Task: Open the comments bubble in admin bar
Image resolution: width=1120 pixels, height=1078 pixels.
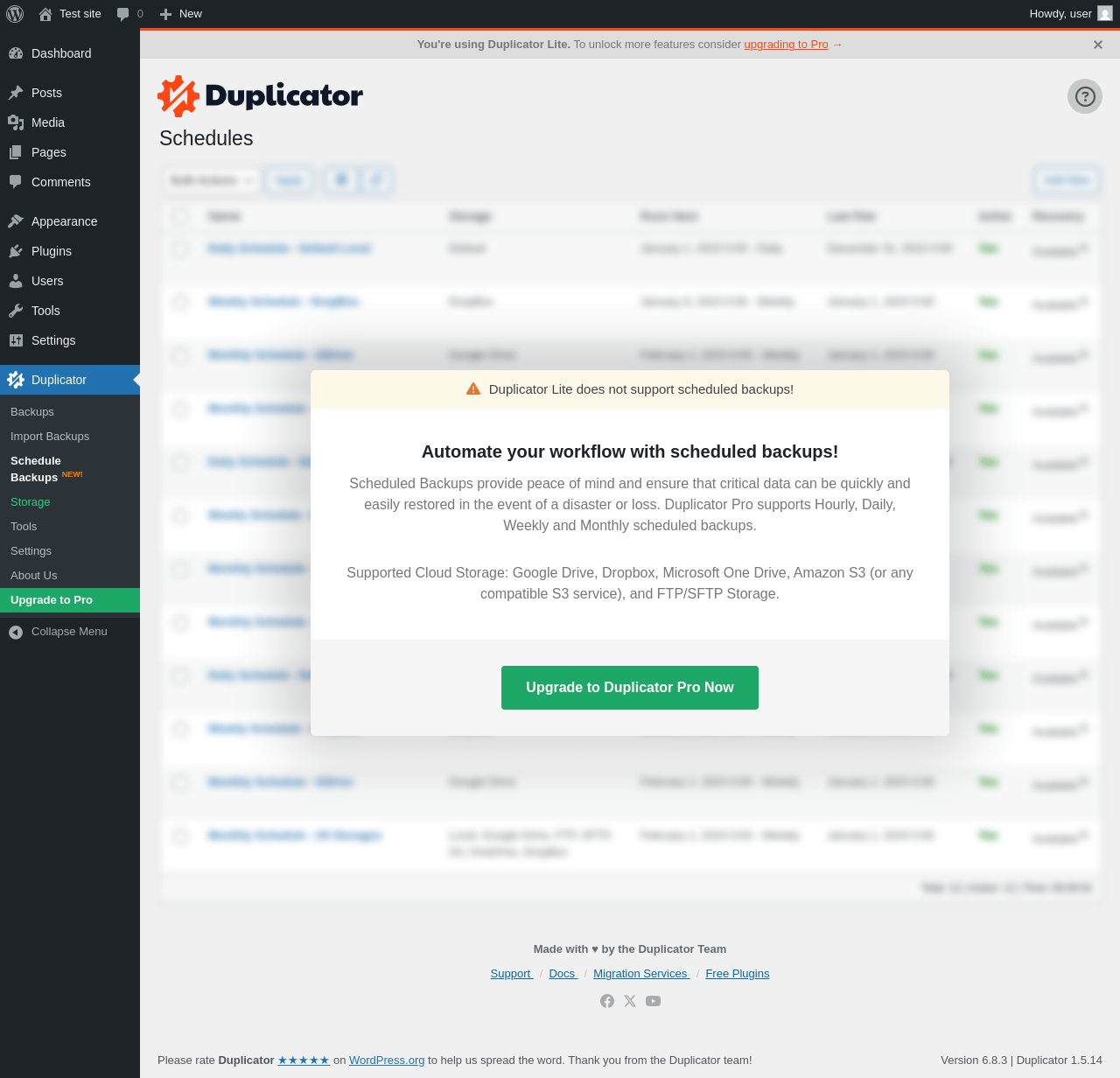Action: tap(123, 14)
